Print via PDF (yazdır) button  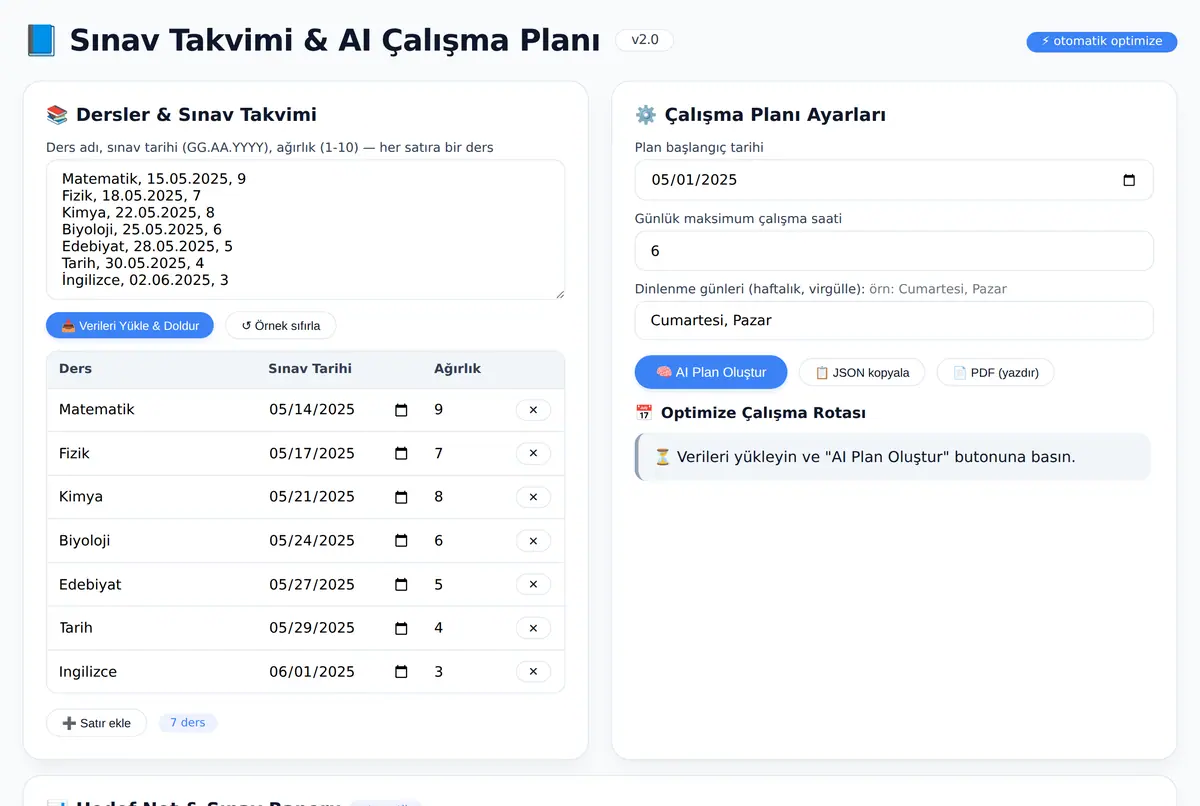[x=995, y=372]
